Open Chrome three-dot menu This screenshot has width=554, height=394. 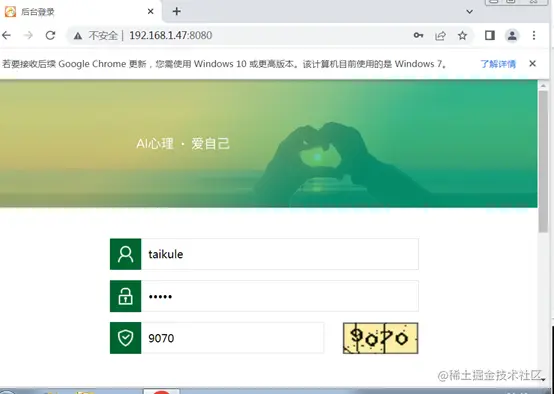click(534, 35)
